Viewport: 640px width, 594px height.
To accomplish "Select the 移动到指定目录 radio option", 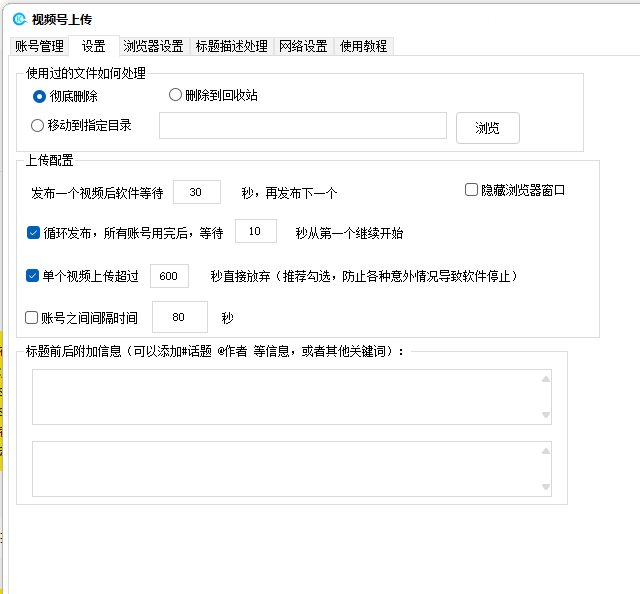I will click(x=38, y=126).
